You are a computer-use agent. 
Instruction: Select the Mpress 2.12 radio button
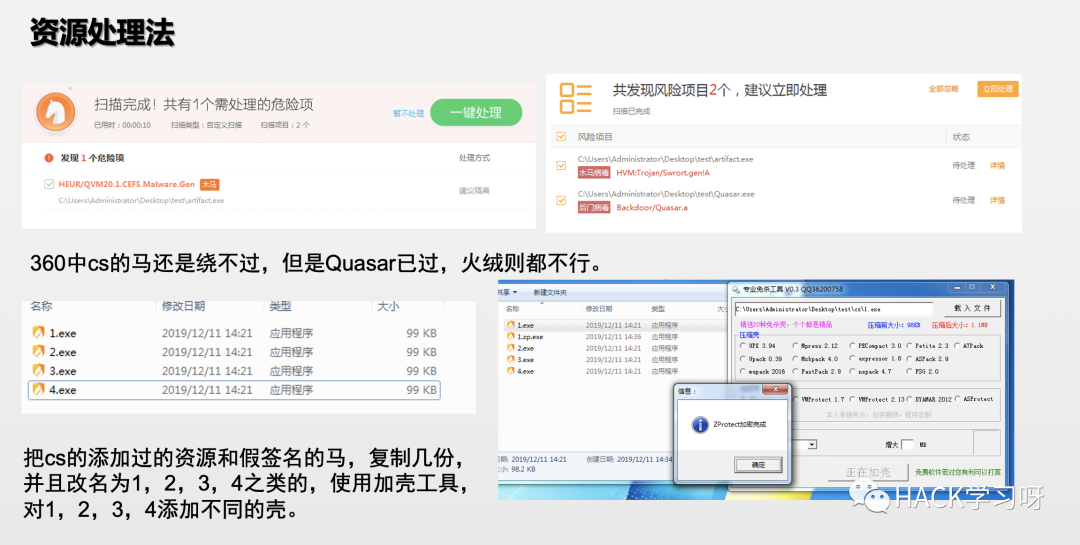(x=796, y=345)
